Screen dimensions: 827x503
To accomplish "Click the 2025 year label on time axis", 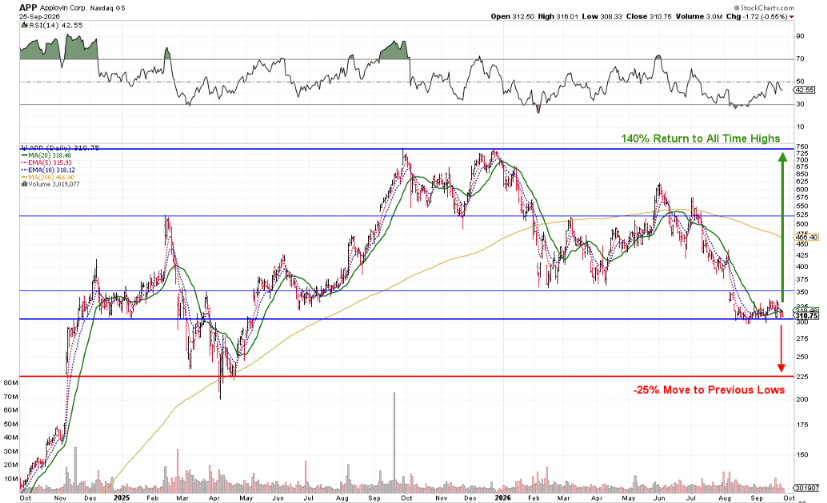I will 121,498.
